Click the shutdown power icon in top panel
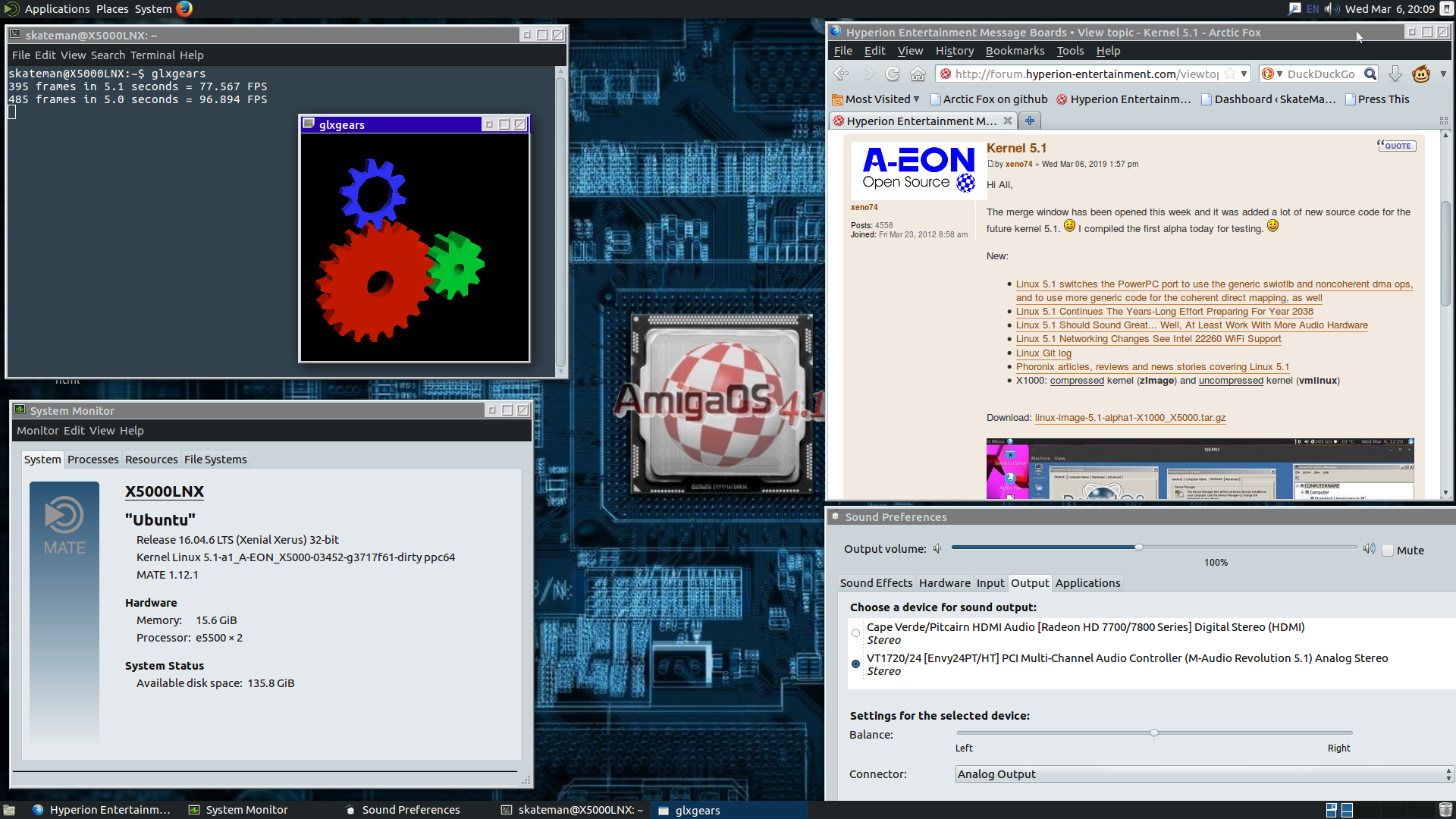The width and height of the screenshot is (1456, 819). click(1445, 9)
